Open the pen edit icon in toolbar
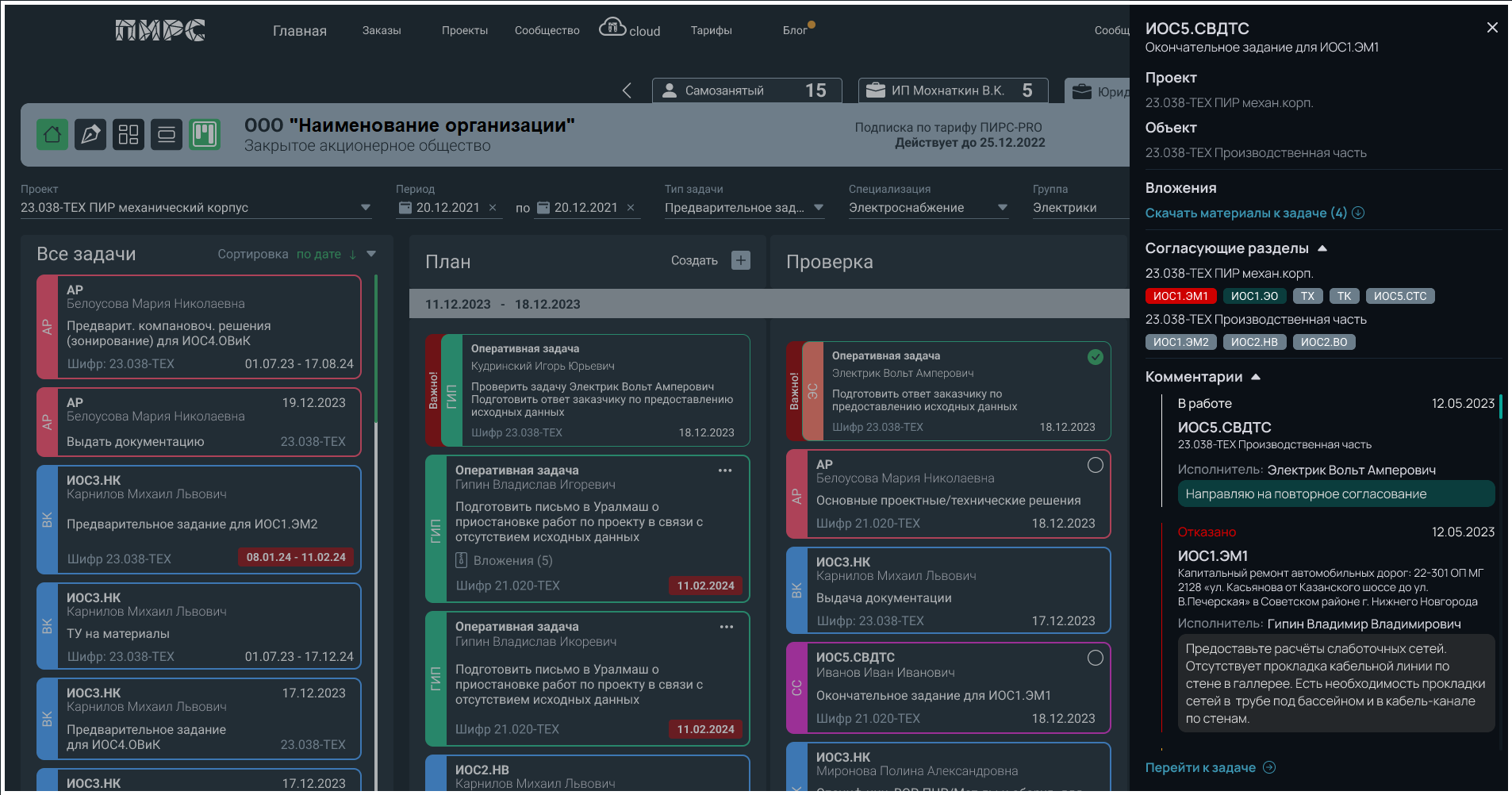 (x=90, y=135)
